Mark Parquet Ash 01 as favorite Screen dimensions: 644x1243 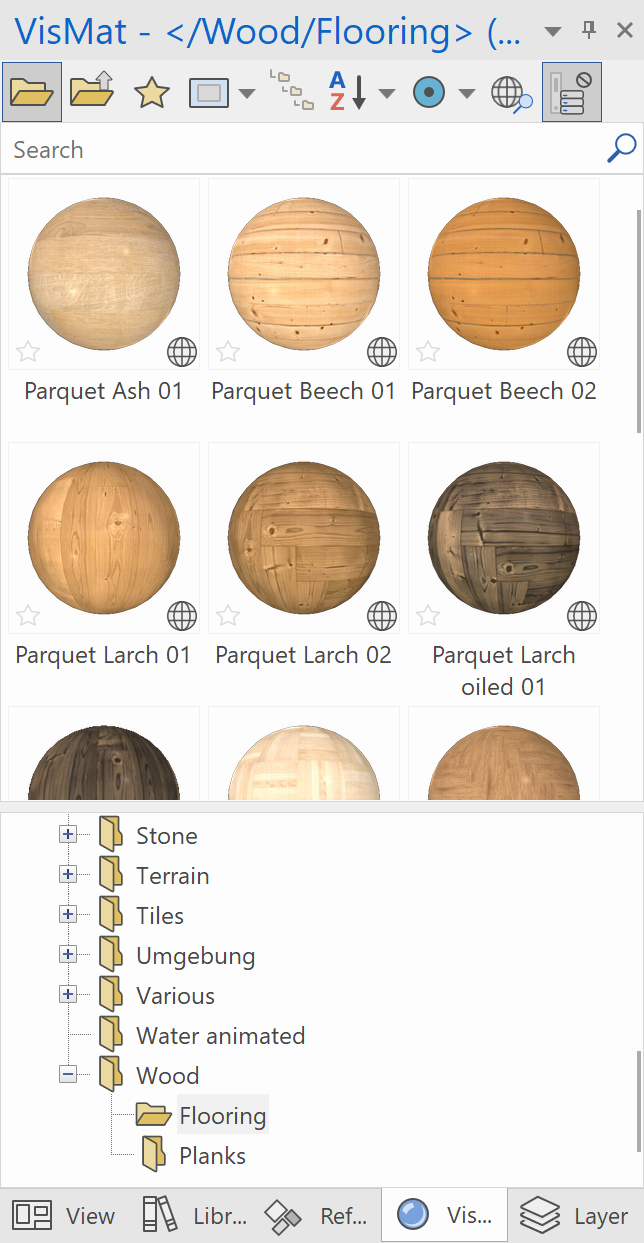[x=28, y=352]
